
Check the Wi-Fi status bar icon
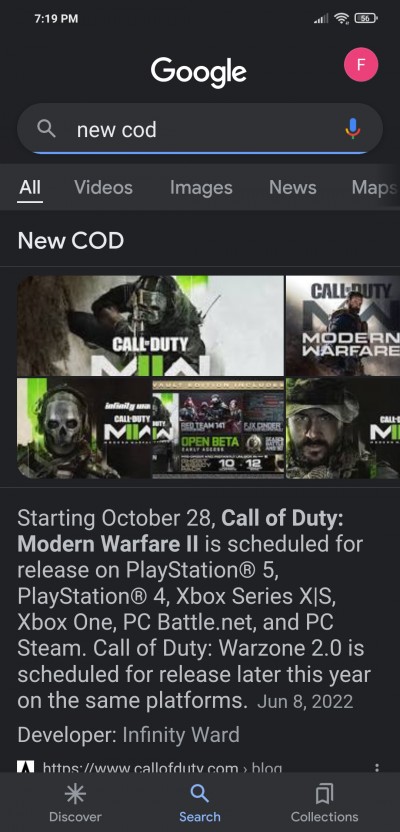342,19
